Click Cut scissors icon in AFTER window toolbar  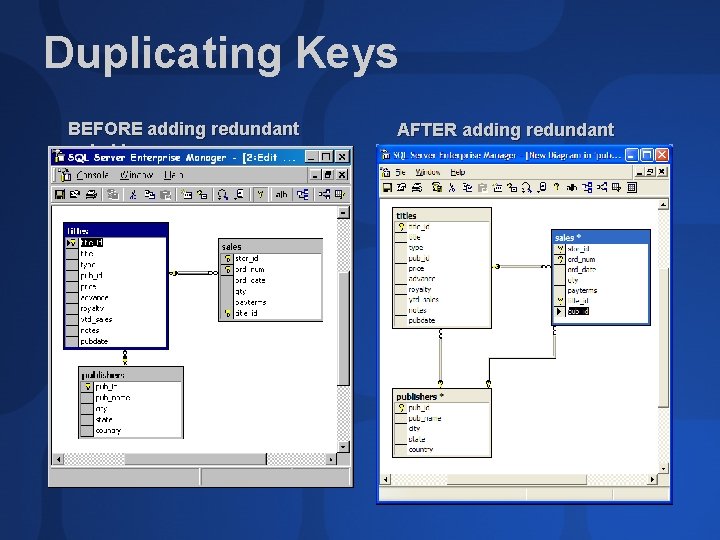452,187
